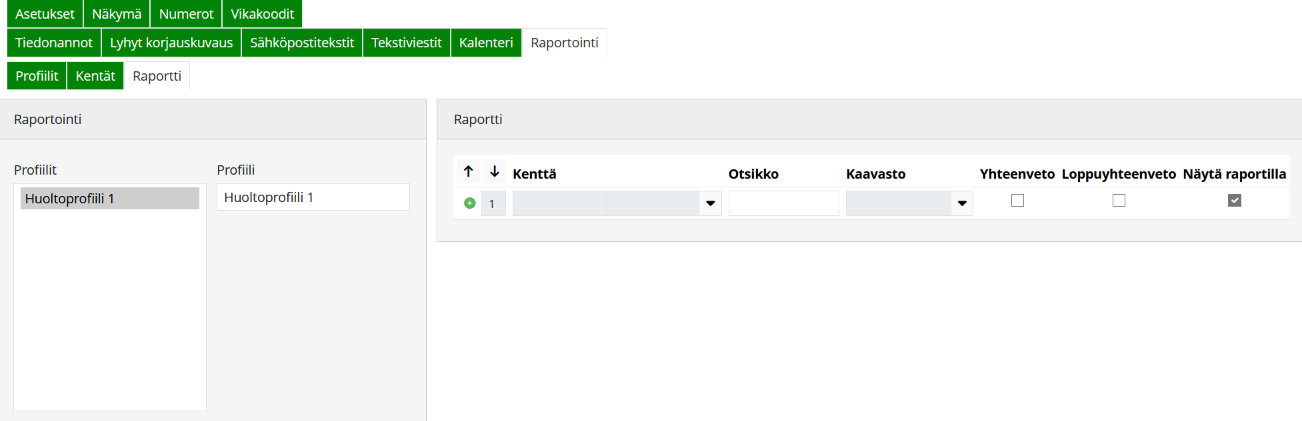Open the Tiedonannot tab
Viewport: 1302px width, 421px height.
pyautogui.click(x=54, y=43)
